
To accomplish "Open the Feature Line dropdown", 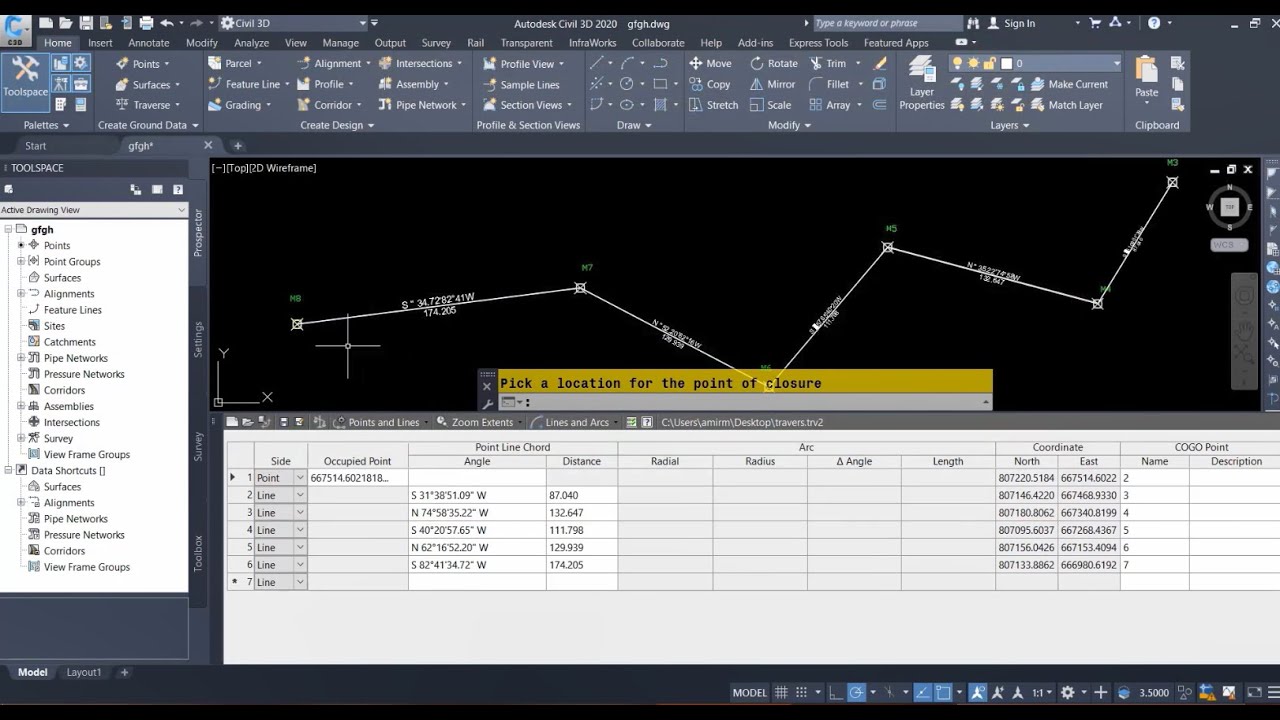I will 250,84.
